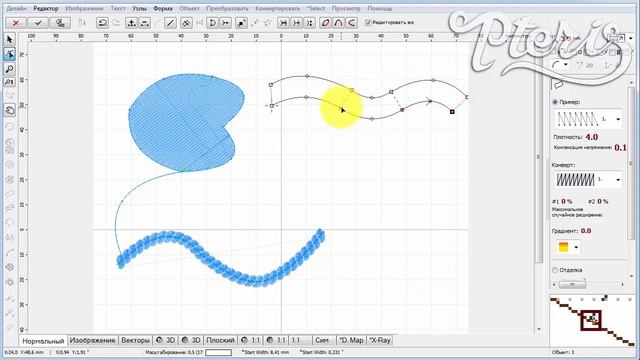Screen dimensions: 640x360
Task: Click the second H-bracket alignment icon
Action: tap(296, 23)
